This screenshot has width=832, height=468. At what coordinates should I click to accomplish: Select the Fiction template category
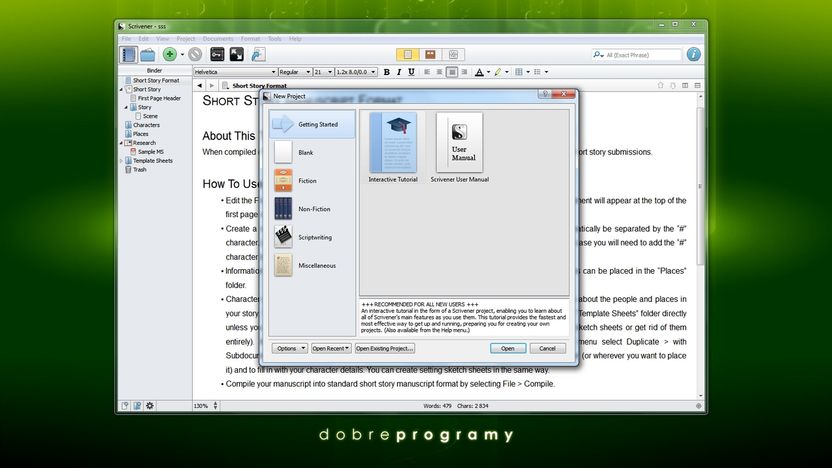tap(312, 181)
